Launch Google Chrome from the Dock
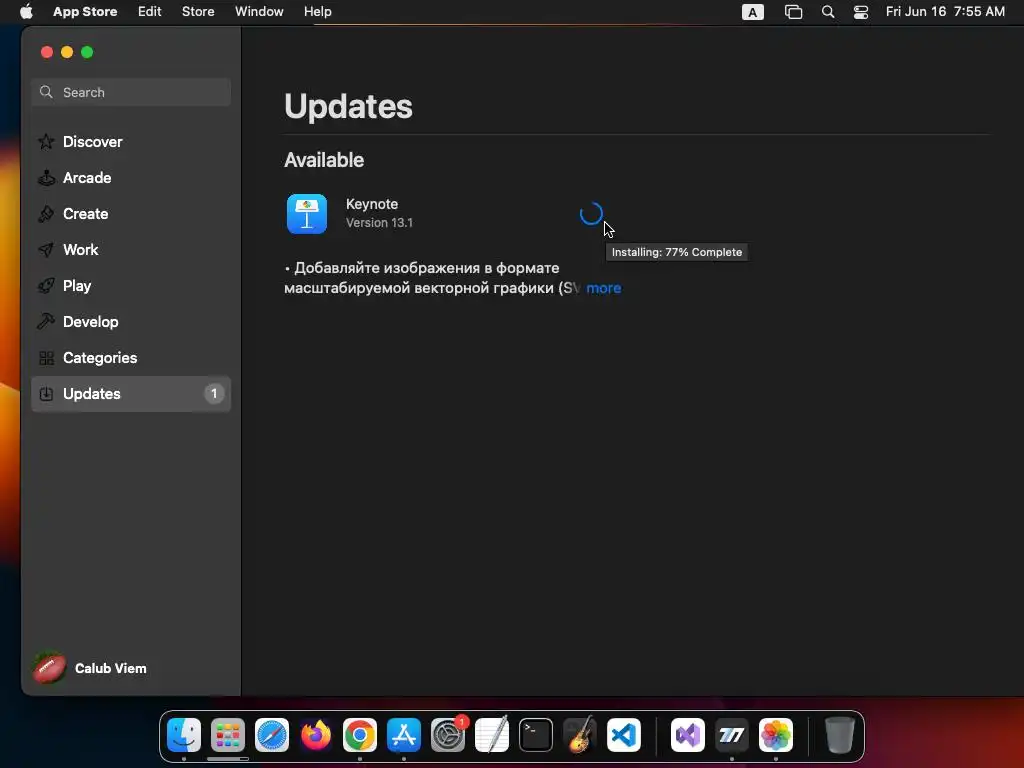The width and height of the screenshot is (1024, 768). pos(360,735)
